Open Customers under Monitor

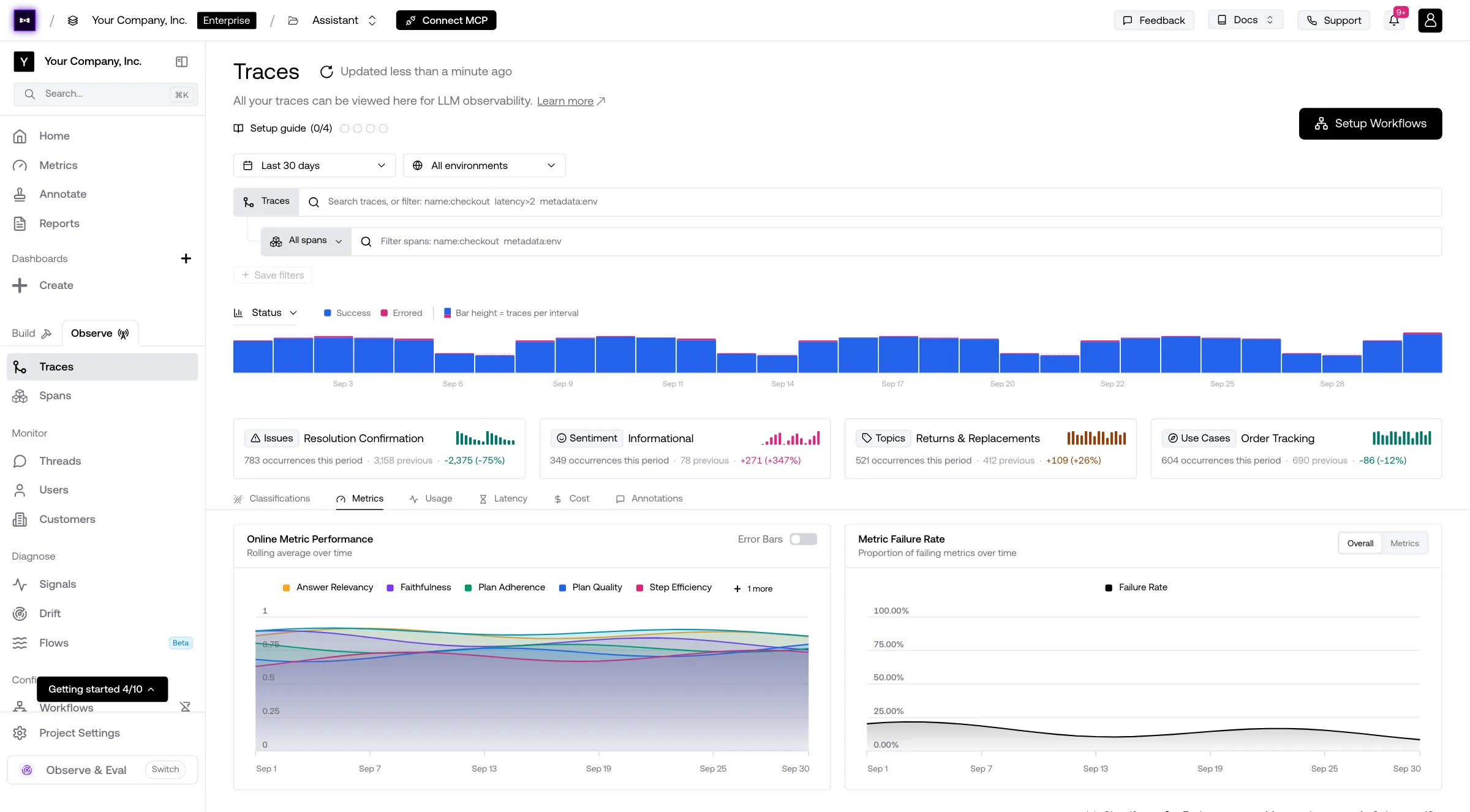102,519
